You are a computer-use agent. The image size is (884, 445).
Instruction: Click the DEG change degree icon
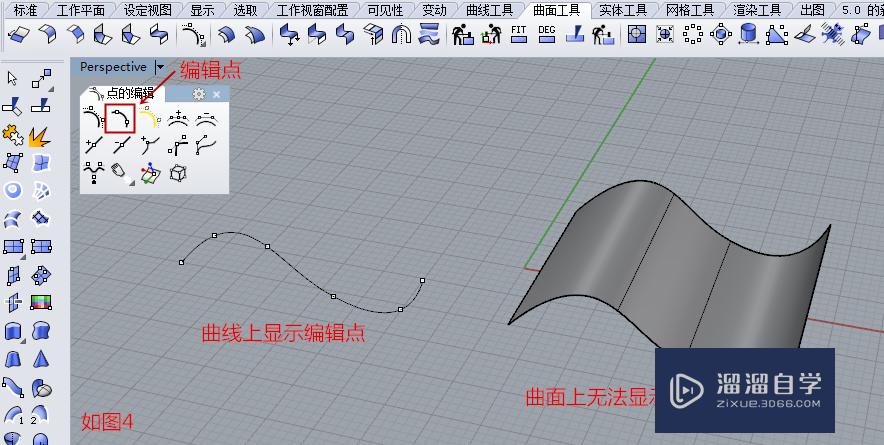click(546, 34)
